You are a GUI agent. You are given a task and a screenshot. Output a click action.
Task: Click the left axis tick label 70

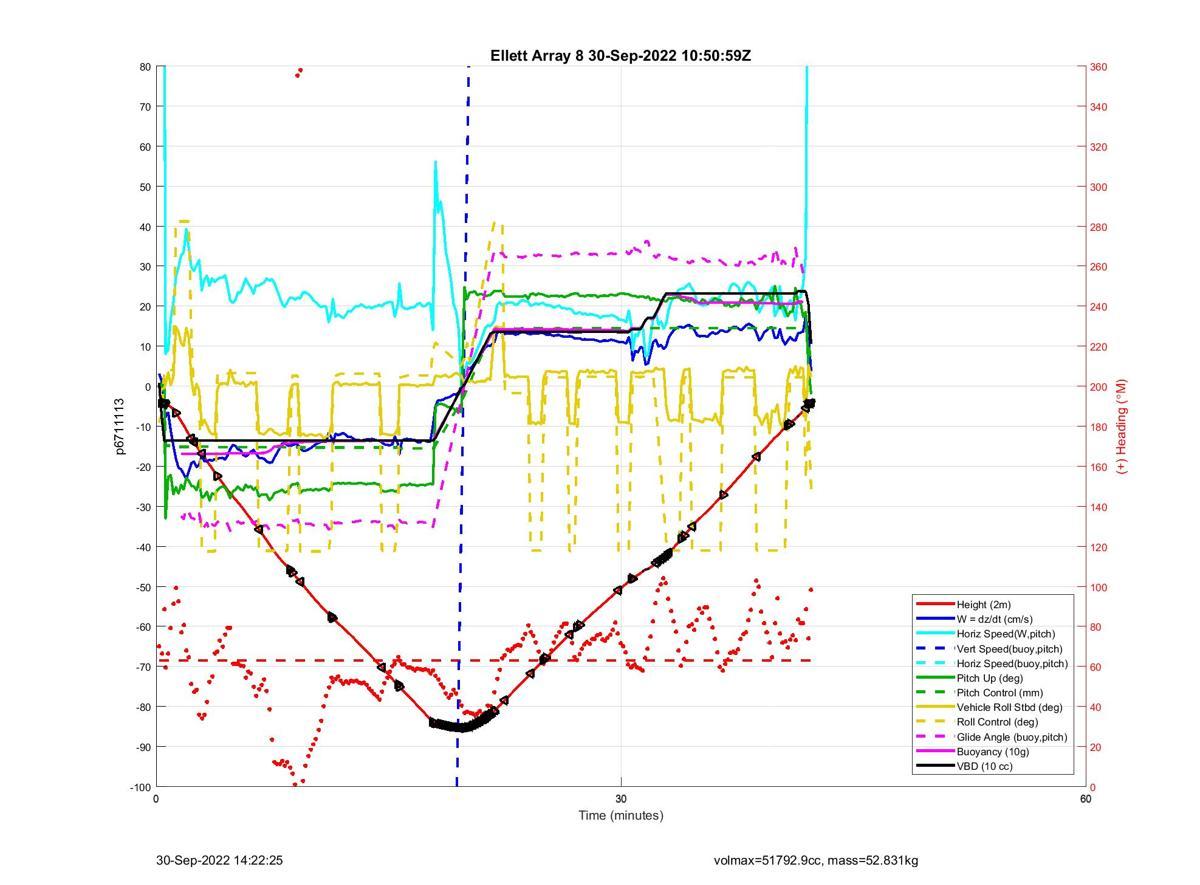pos(145,107)
